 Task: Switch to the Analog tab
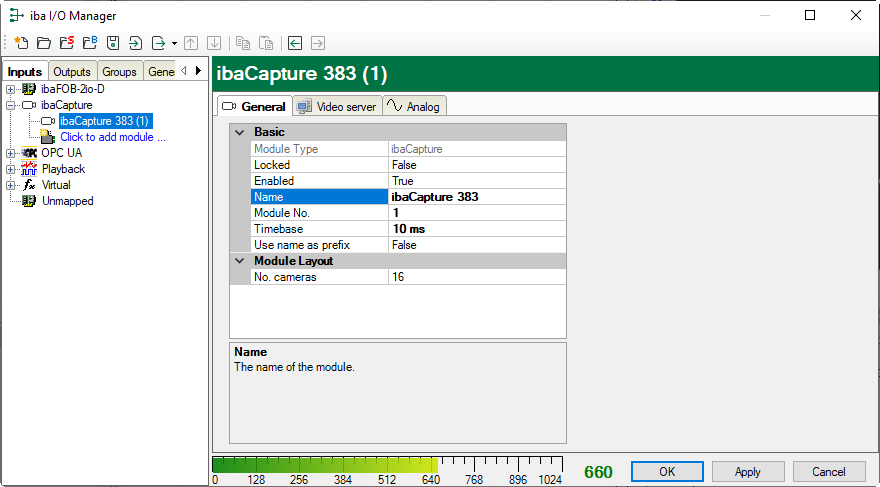click(413, 107)
